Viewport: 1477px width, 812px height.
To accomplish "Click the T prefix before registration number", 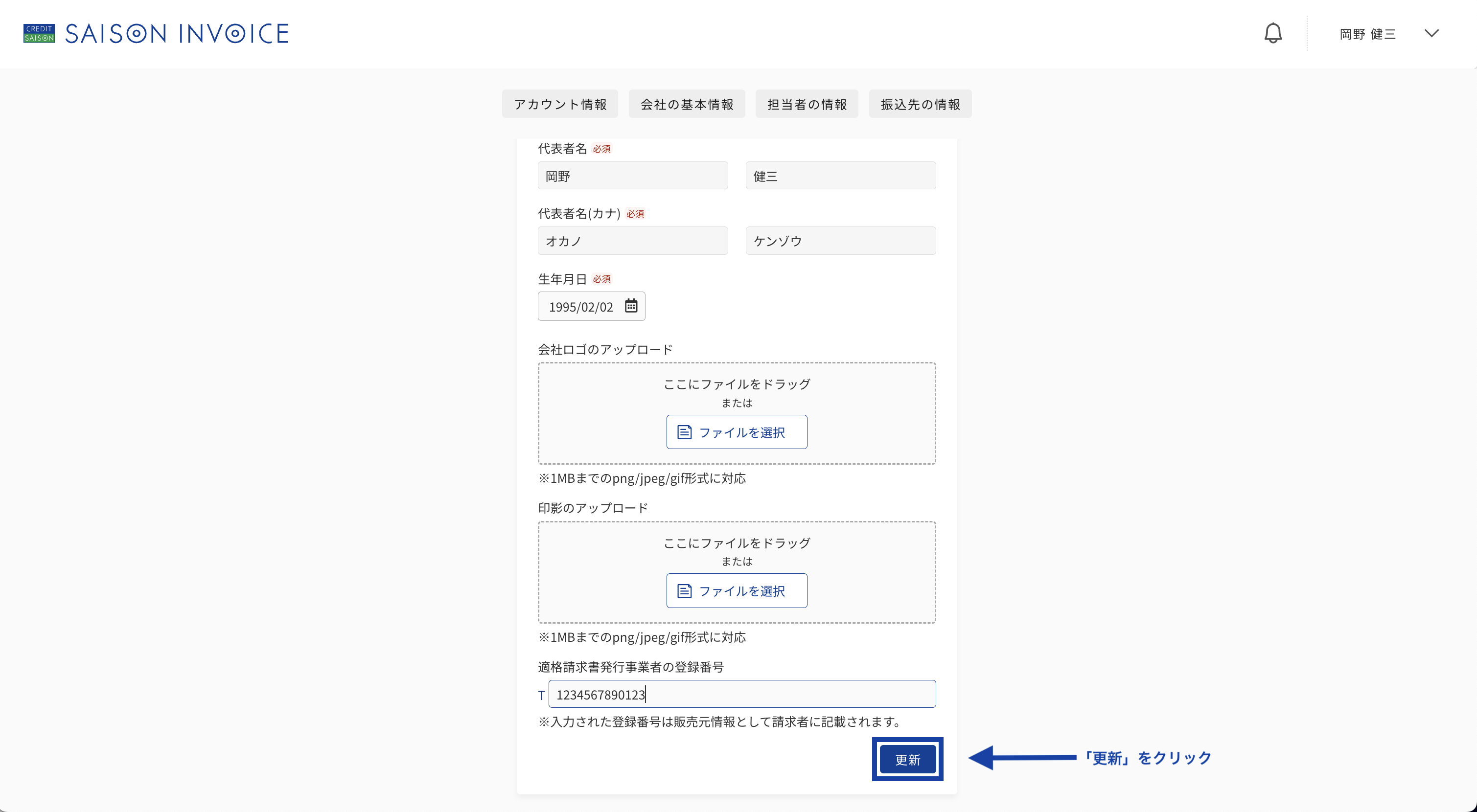I will tap(541, 695).
